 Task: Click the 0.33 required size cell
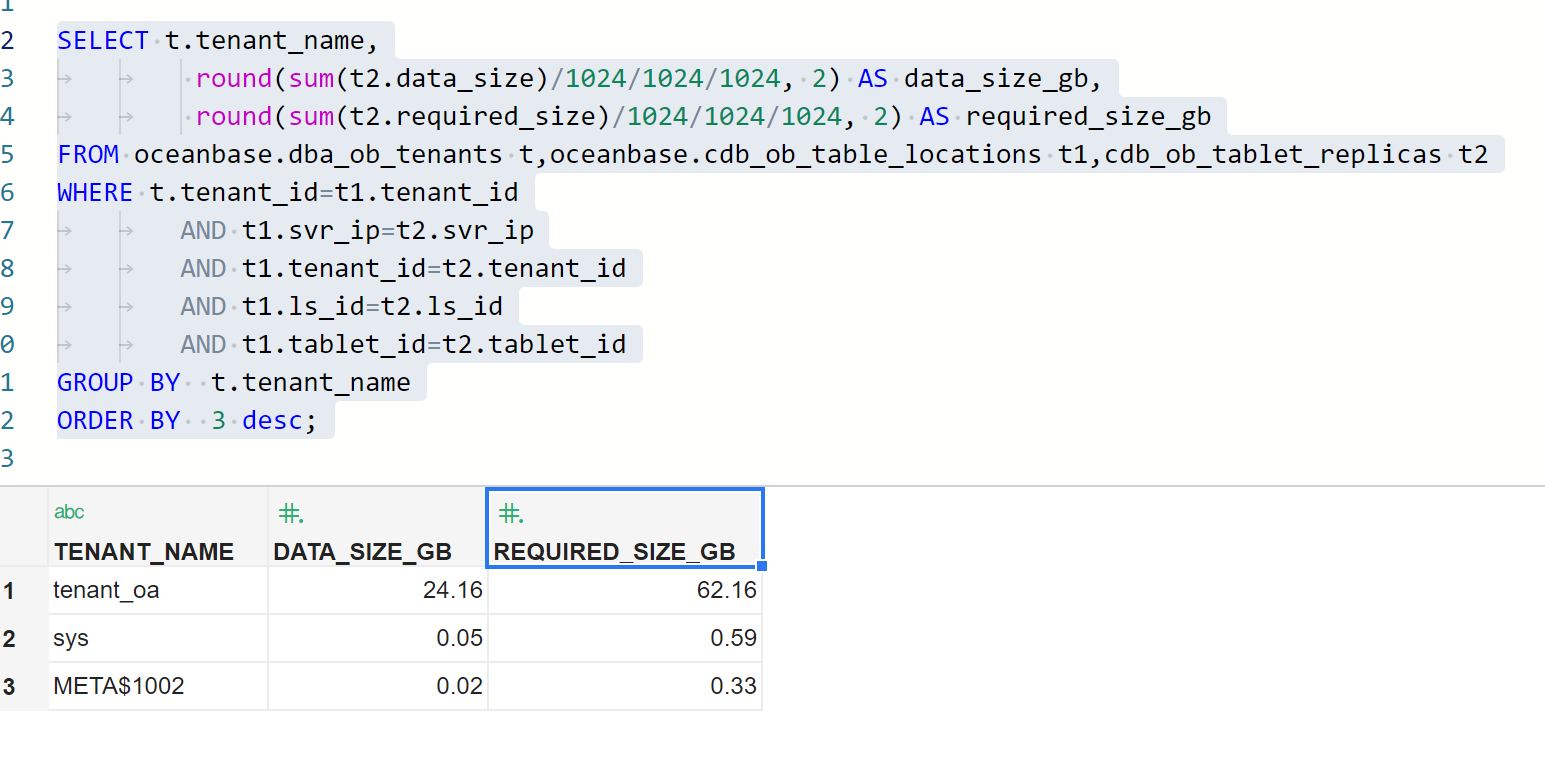coord(625,686)
